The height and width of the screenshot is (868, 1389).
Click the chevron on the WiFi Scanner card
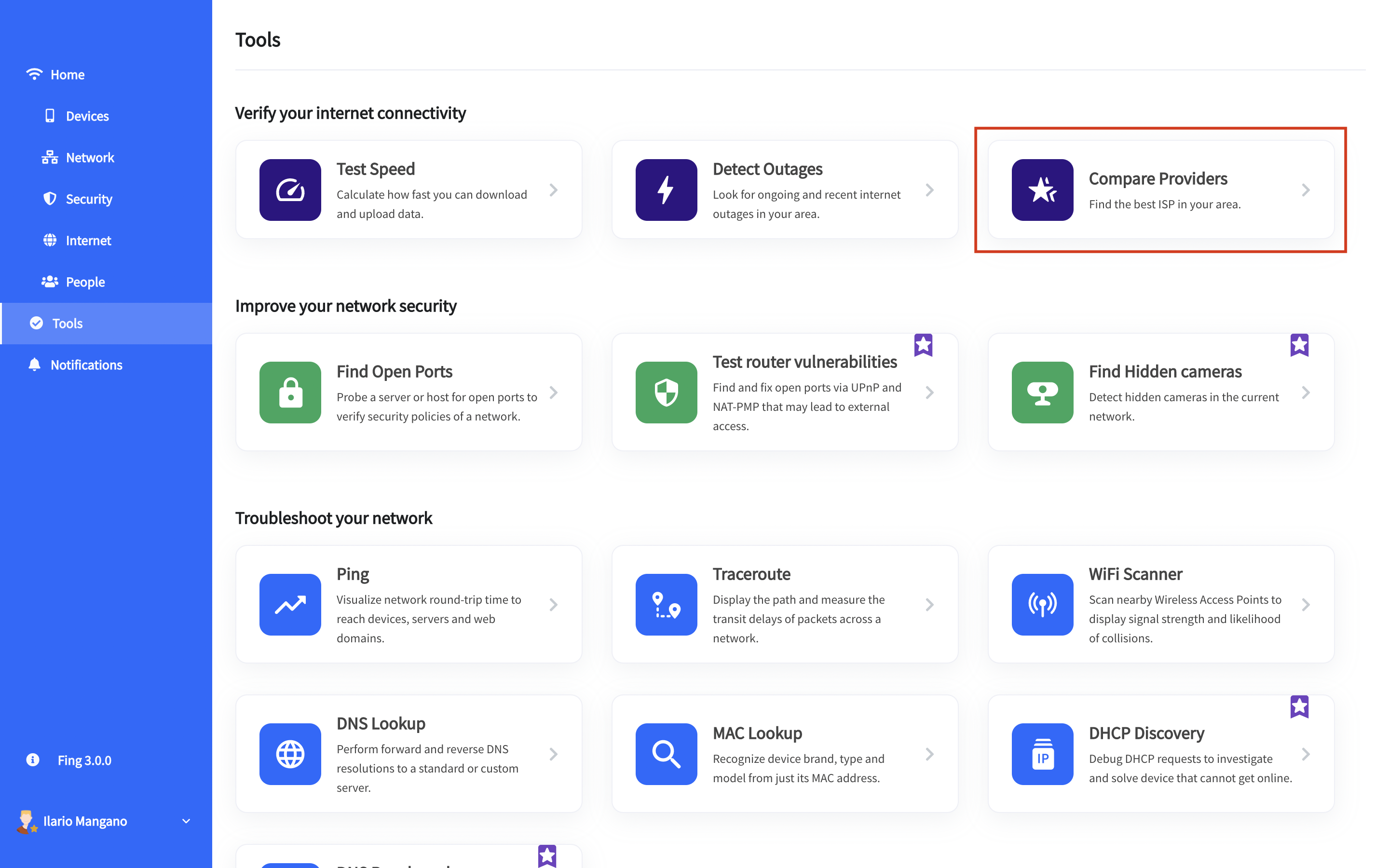click(x=1306, y=605)
